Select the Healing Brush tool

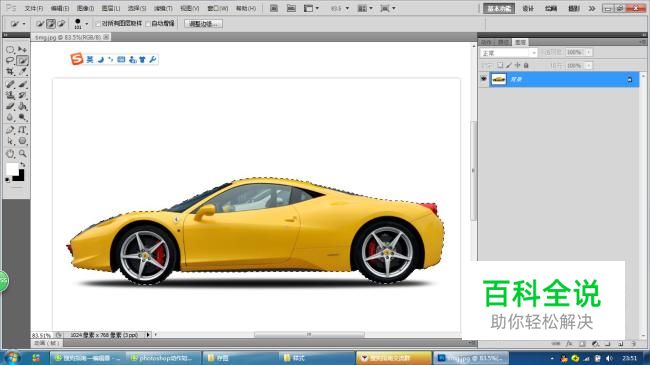coord(10,84)
